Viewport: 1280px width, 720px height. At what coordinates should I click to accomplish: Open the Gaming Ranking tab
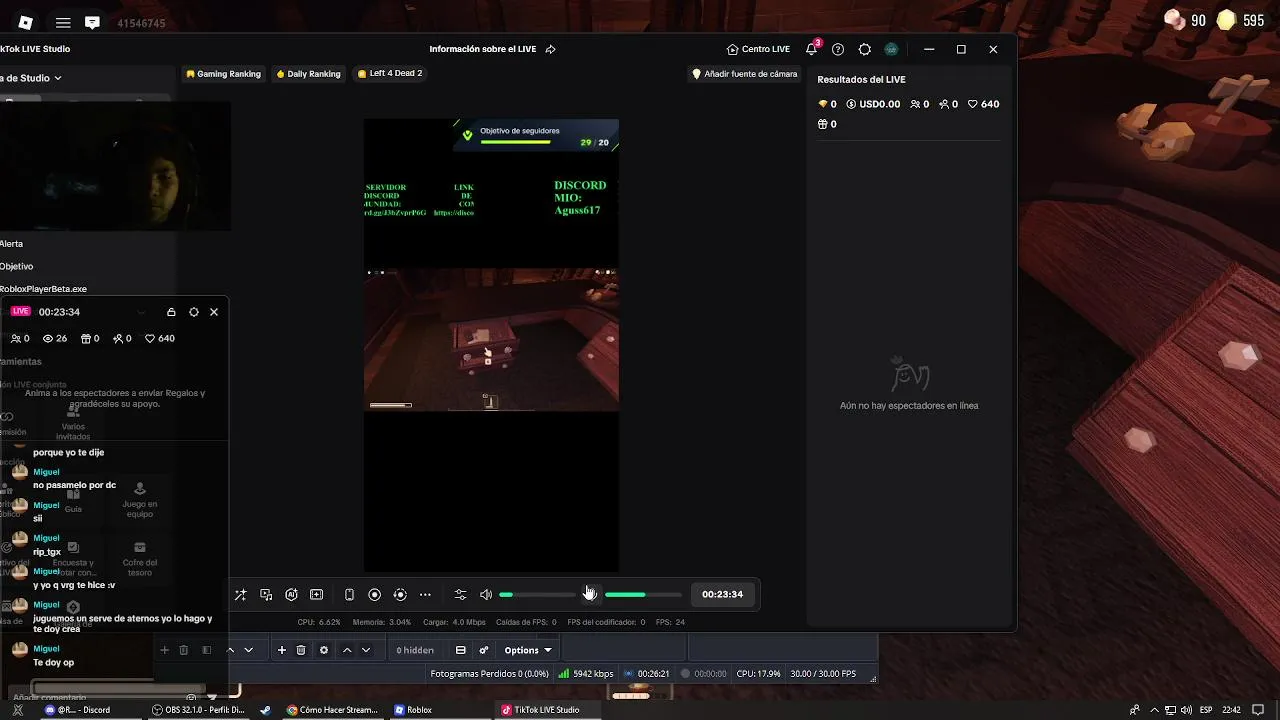(x=223, y=74)
